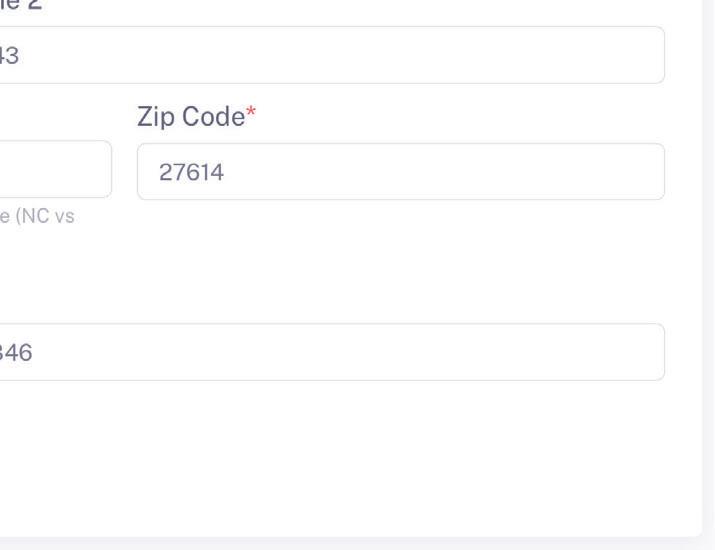Click the red required asterisk after Zip Code
Viewport: 715px width, 550px height.
tap(251, 112)
